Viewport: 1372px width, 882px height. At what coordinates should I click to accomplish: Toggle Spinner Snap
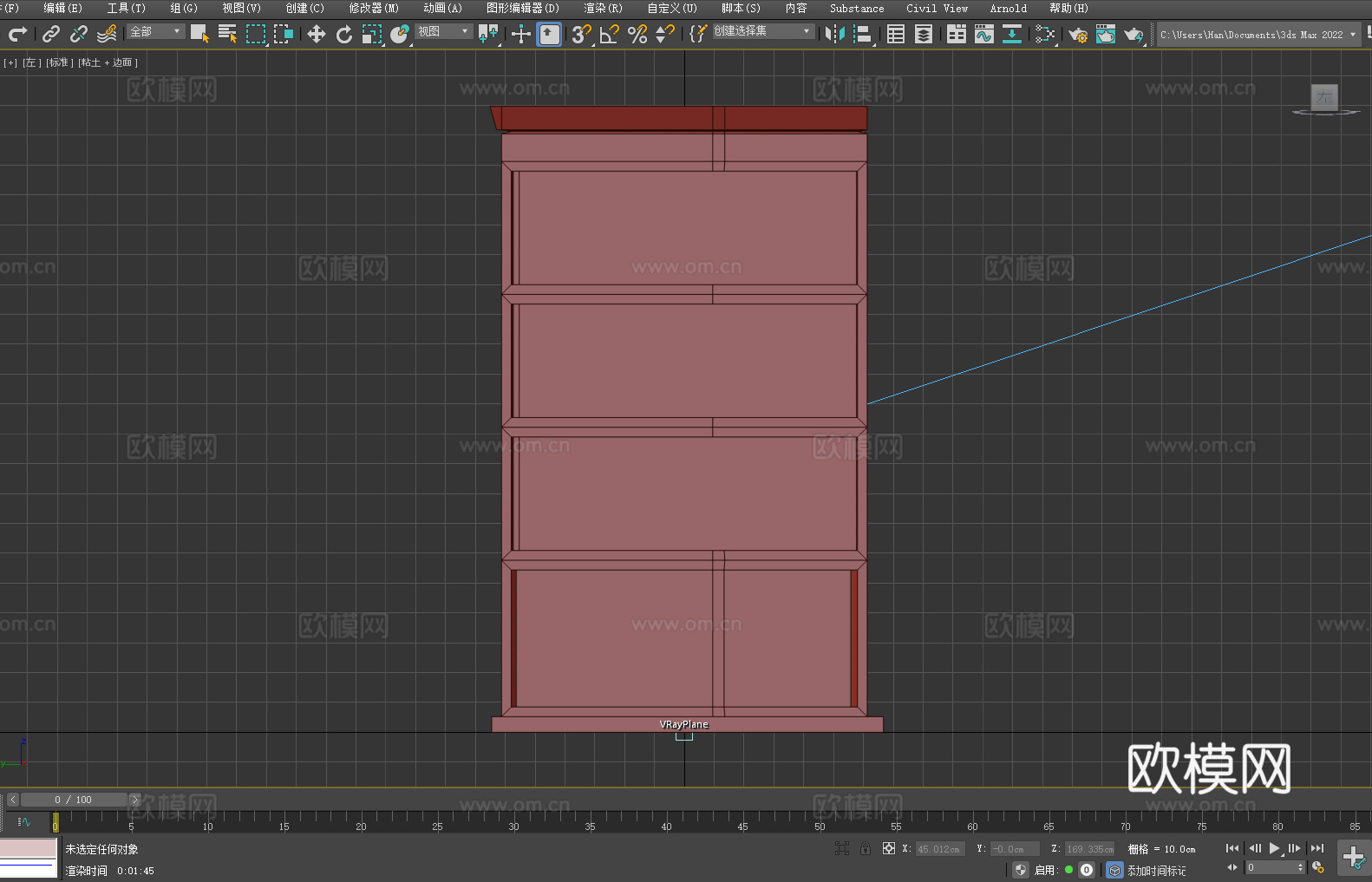pyautogui.click(x=665, y=34)
